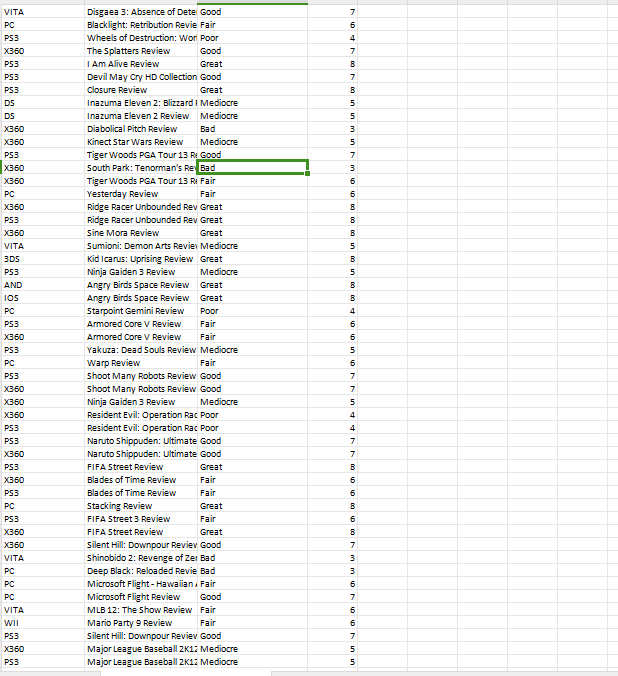This screenshot has width=618, height=676.
Task: Click the Mario Party 9 Review cell
Action: (141, 623)
